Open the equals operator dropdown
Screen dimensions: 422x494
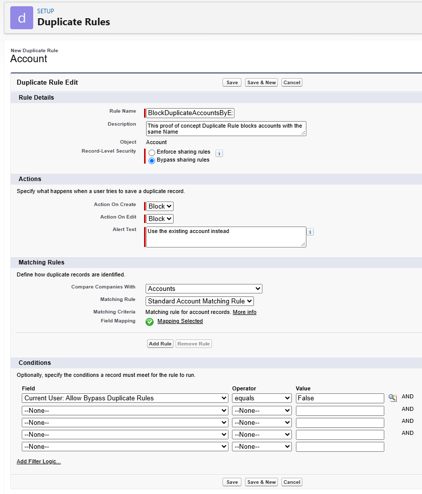click(262, 398)
